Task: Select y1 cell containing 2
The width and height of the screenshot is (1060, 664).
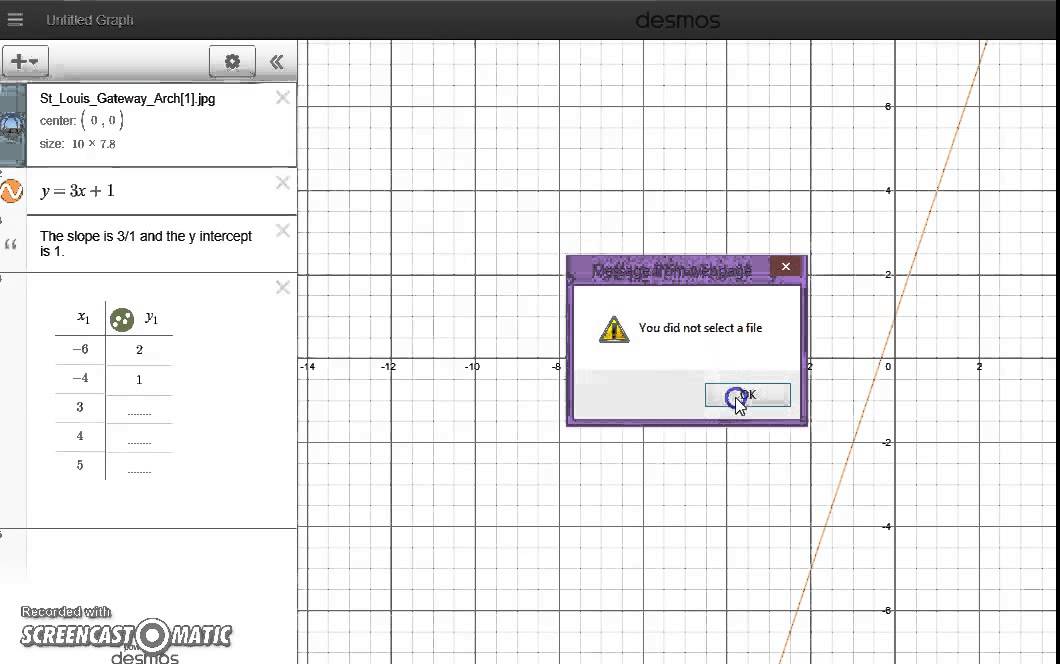Action: click(x=139, y=350)
